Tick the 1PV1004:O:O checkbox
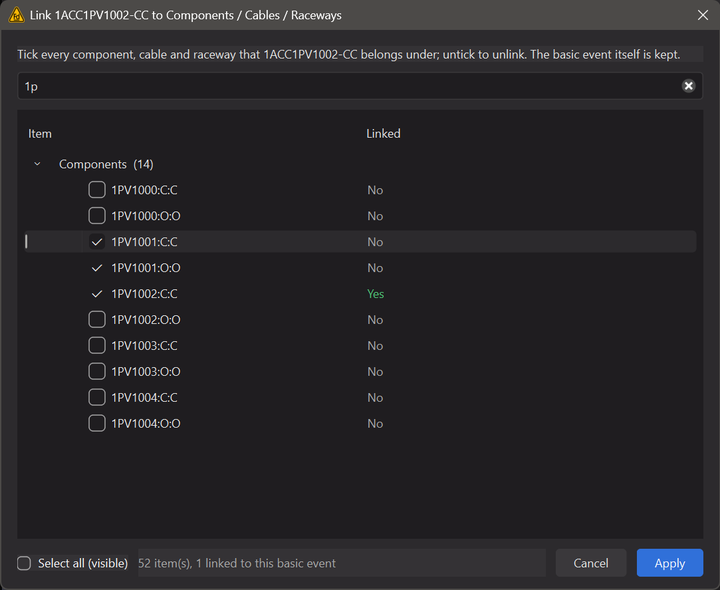Viewport: 720px width, 590px height. (x=97, y=423)
